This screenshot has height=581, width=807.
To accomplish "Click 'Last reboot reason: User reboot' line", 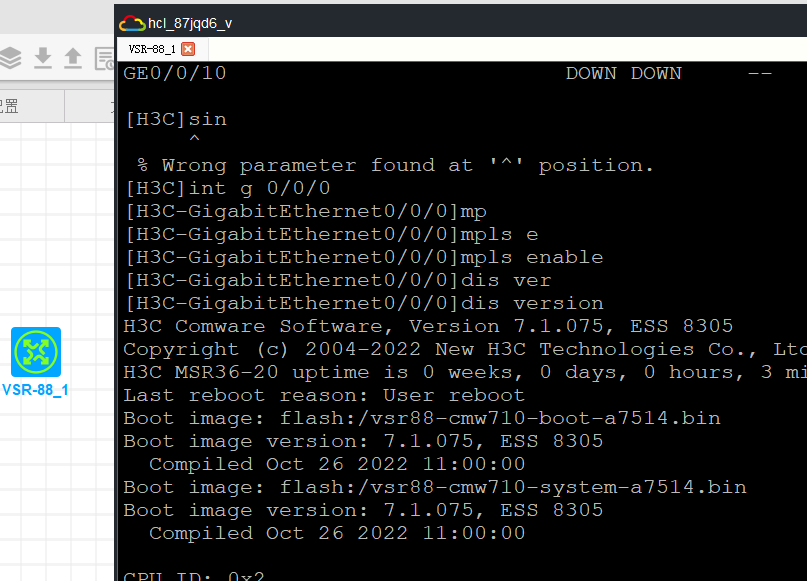I will tap(324, 395).
